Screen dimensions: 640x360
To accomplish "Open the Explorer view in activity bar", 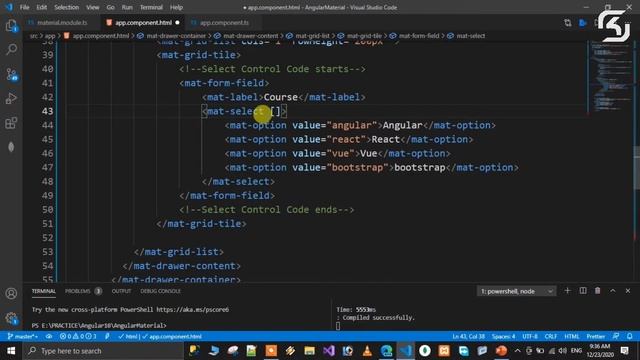I will [11, 26].
